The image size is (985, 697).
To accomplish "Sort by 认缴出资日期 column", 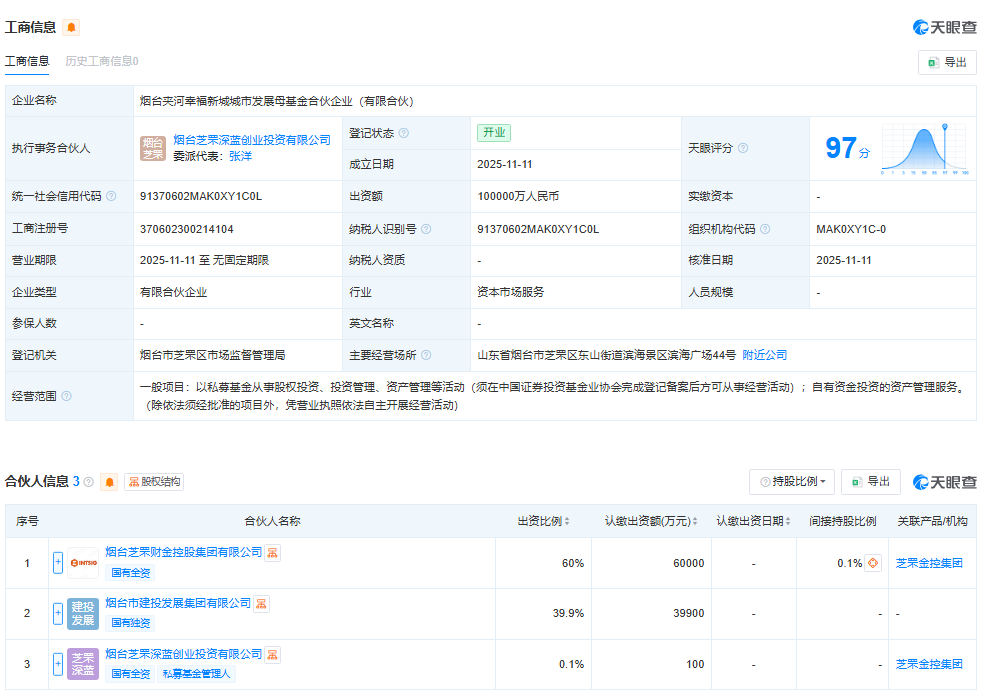I will [787, 521].
